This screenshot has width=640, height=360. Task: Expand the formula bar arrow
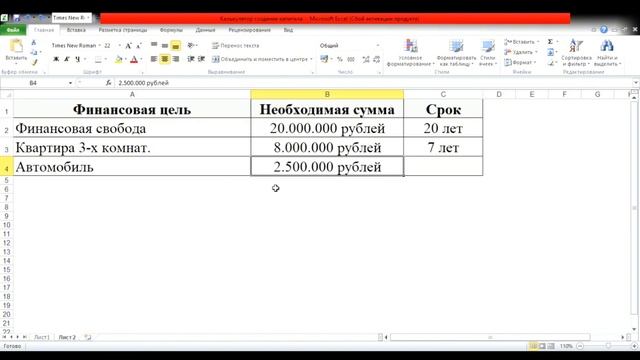click(635, 83)
